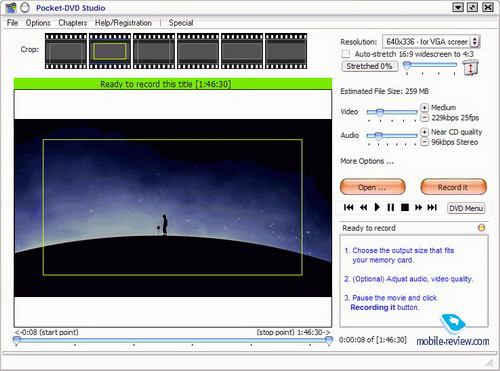500x371 pixels.
Task: Click the orange status indicator beside Ready to record
Action: pos(481,228)
